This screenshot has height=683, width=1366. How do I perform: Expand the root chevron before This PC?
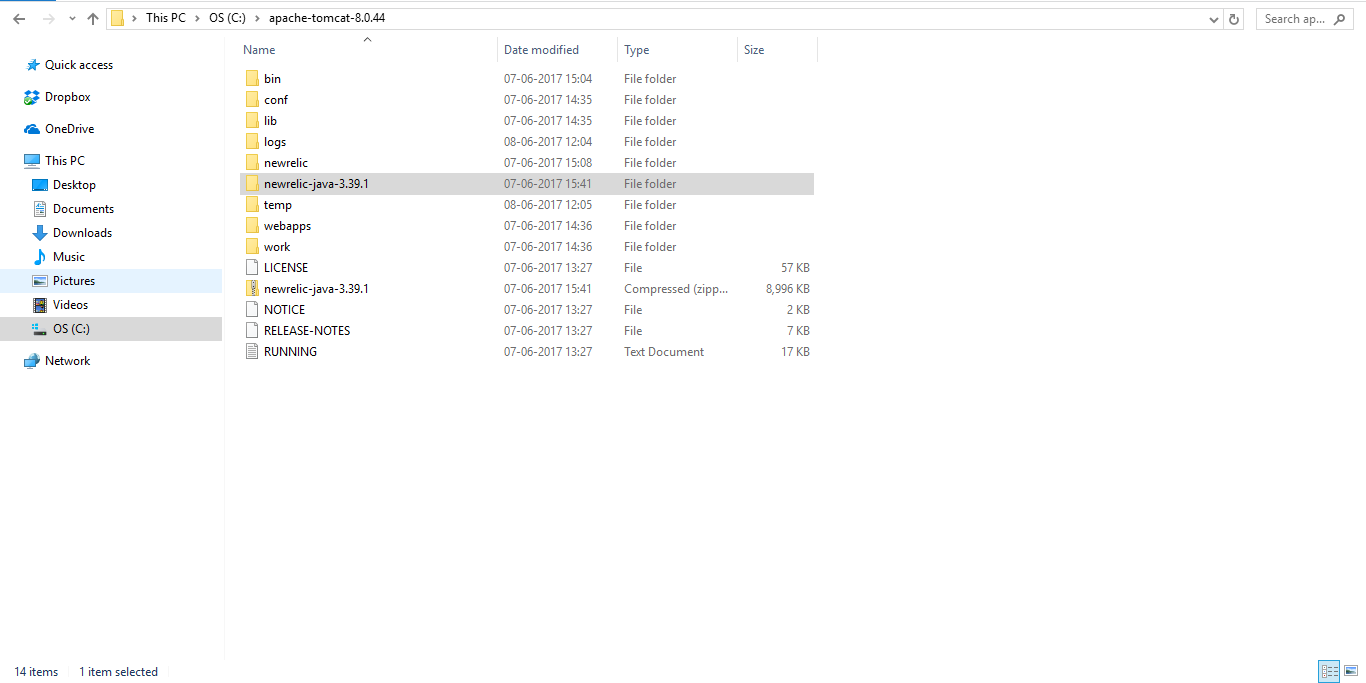[x=134, y=18]
